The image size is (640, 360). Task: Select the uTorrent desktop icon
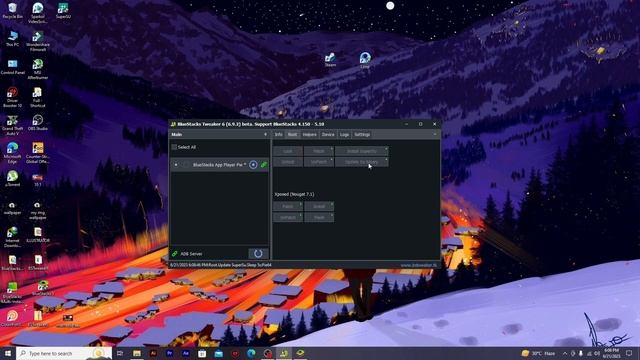[12, 178]
